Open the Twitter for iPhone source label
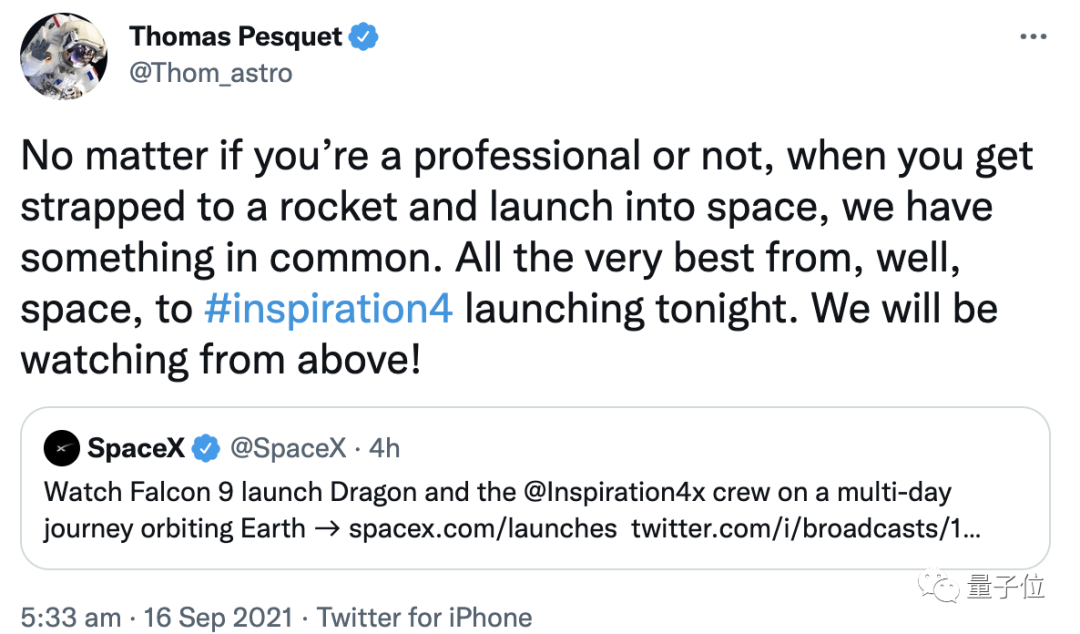Screen dimensions: 1080x634 (x=424, y=617)
